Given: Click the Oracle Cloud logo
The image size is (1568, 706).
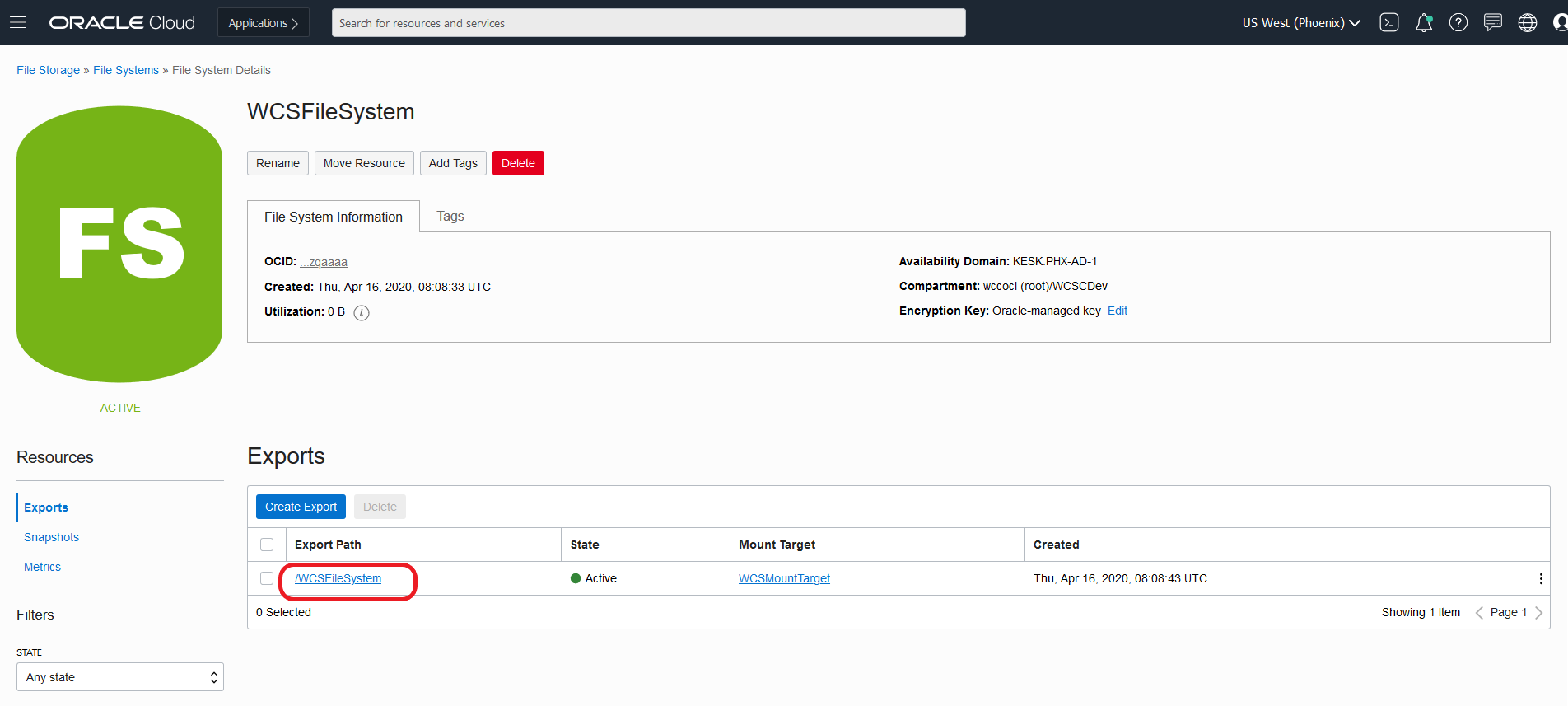Looking at the screenshot, I should coord(122,23).
